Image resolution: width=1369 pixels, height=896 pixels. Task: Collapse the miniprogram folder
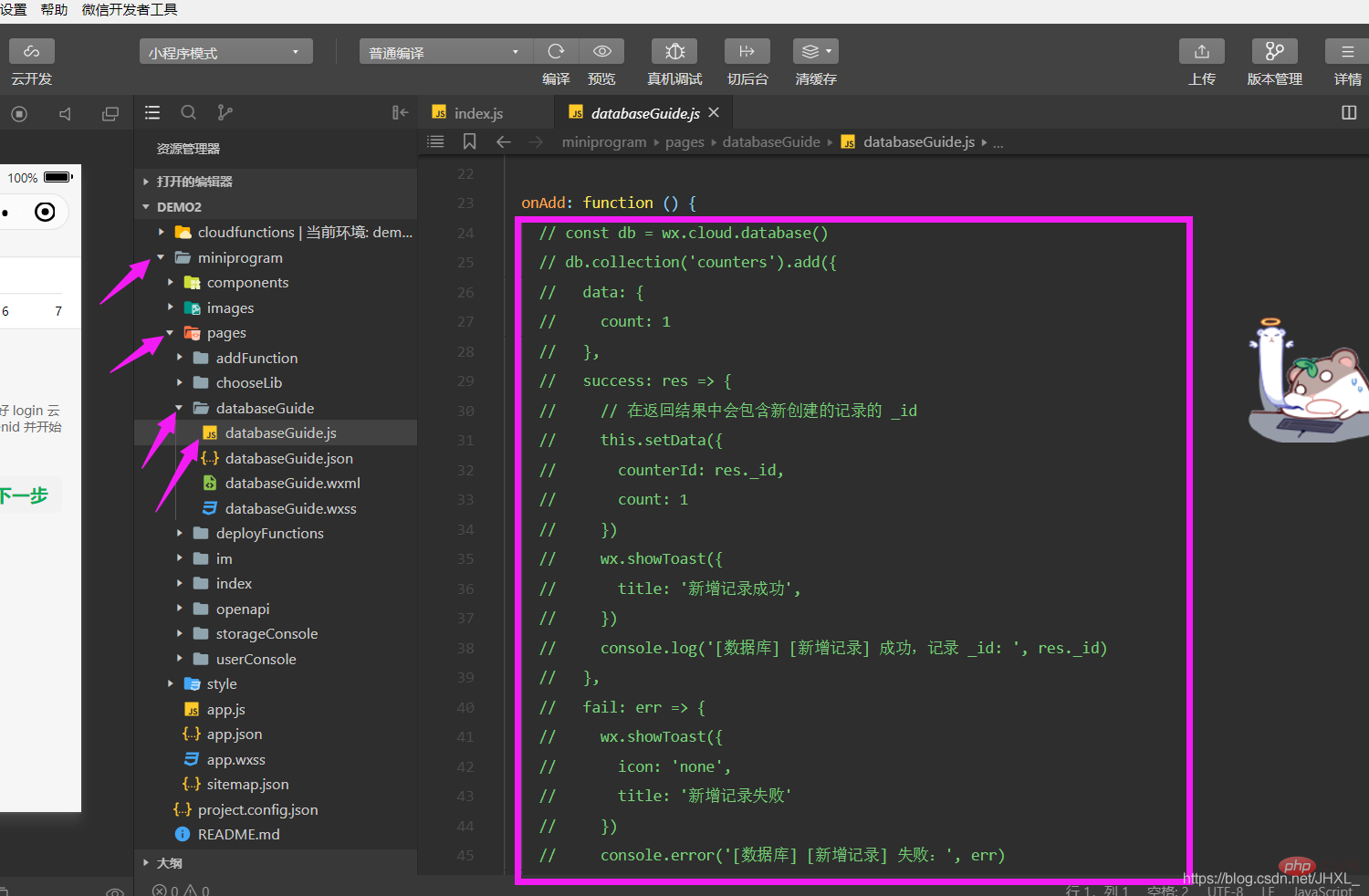tap(276, 257)
